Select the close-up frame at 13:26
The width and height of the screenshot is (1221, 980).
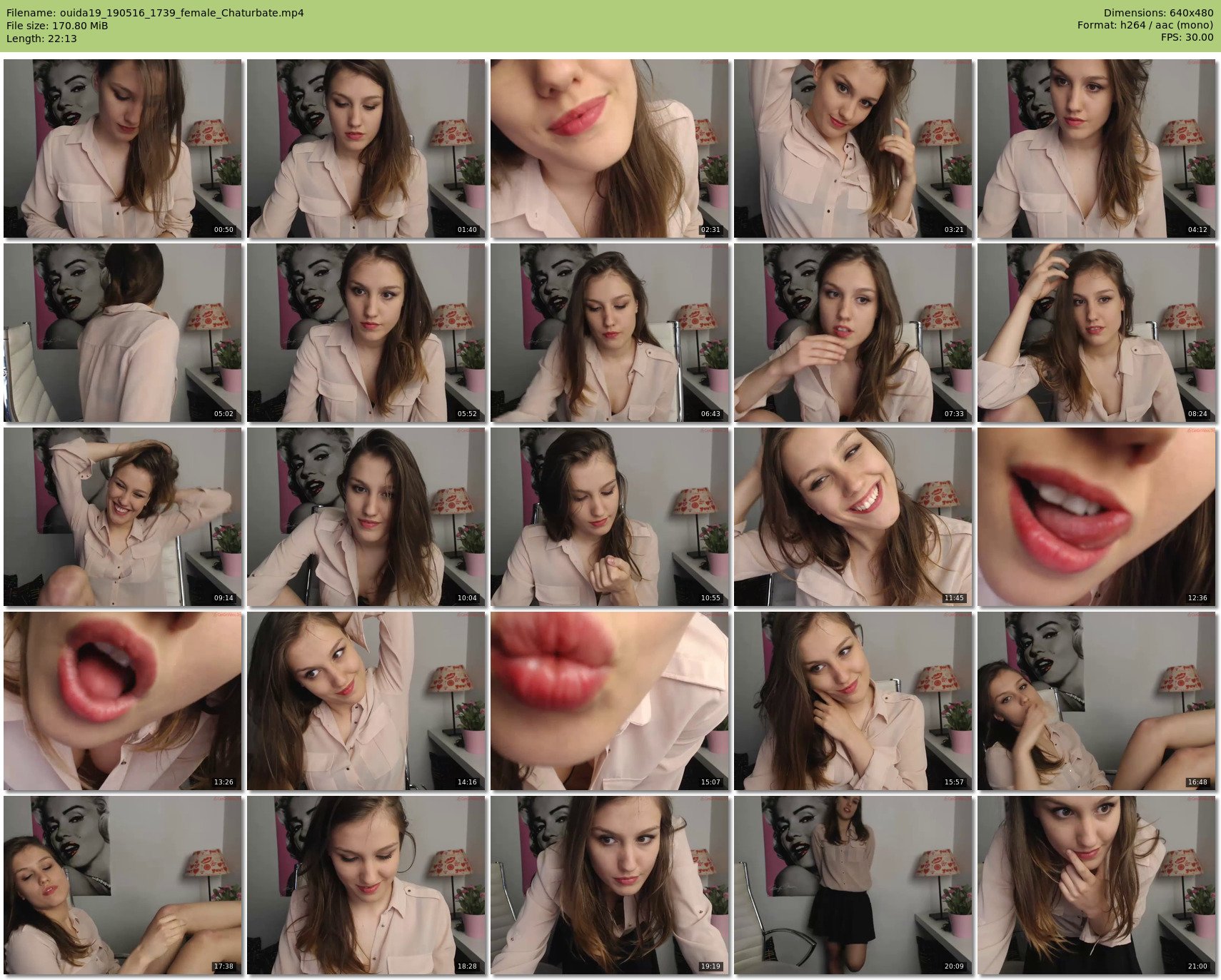point(123,701)
